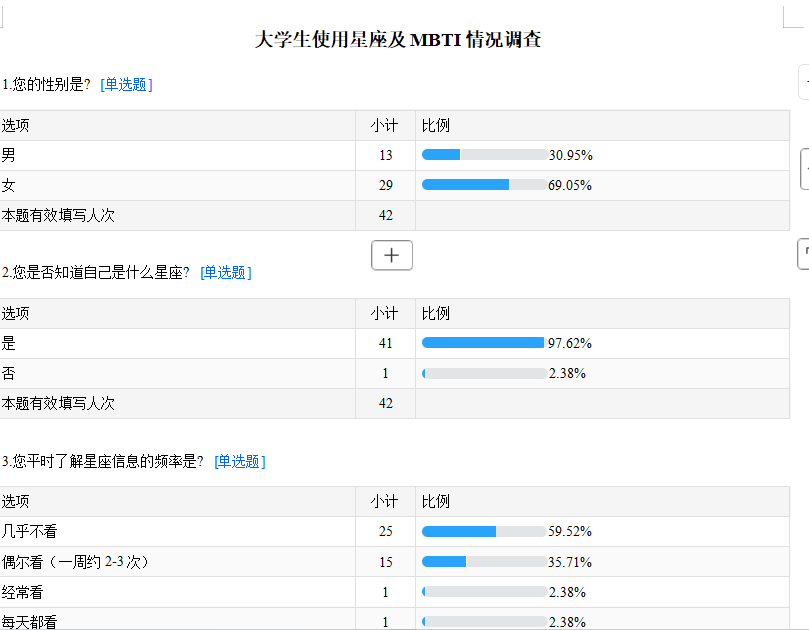This screenshot has height=630, width=809.
Task: Click 本题有效填写人次 in the gender table
Action: tap(58, 215)
